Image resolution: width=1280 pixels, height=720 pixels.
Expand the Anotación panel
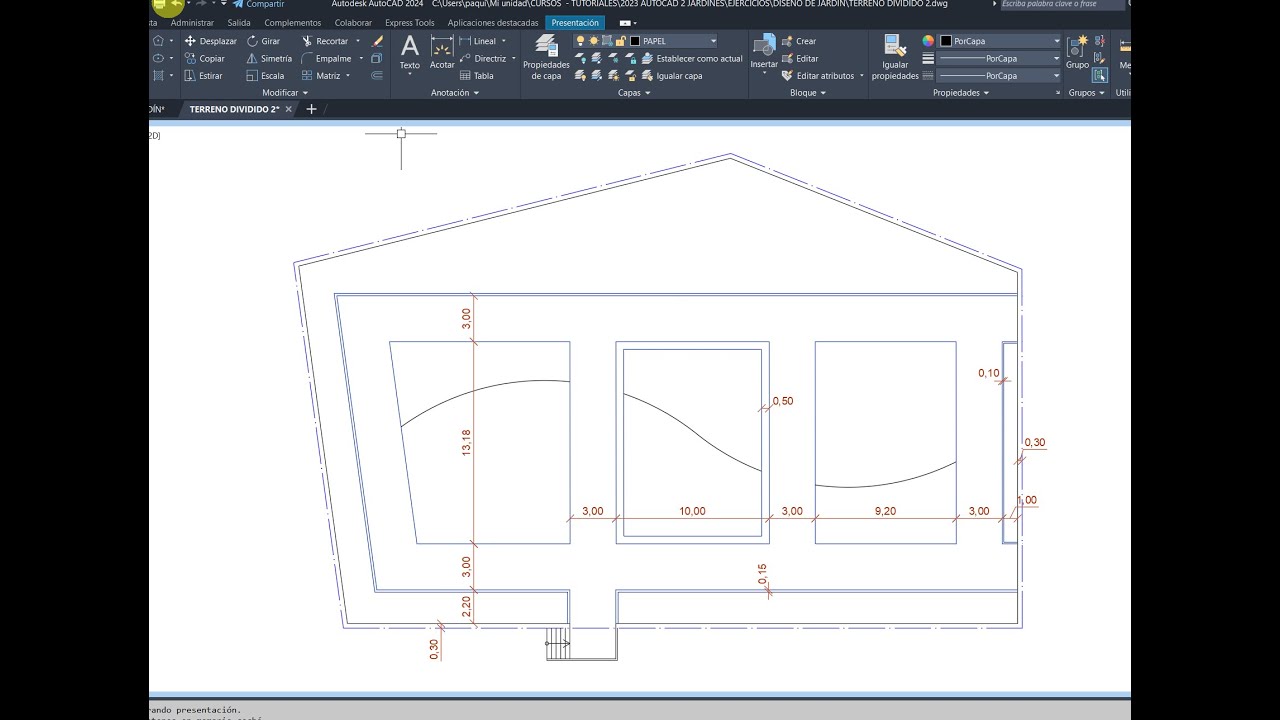pos(455,93)
